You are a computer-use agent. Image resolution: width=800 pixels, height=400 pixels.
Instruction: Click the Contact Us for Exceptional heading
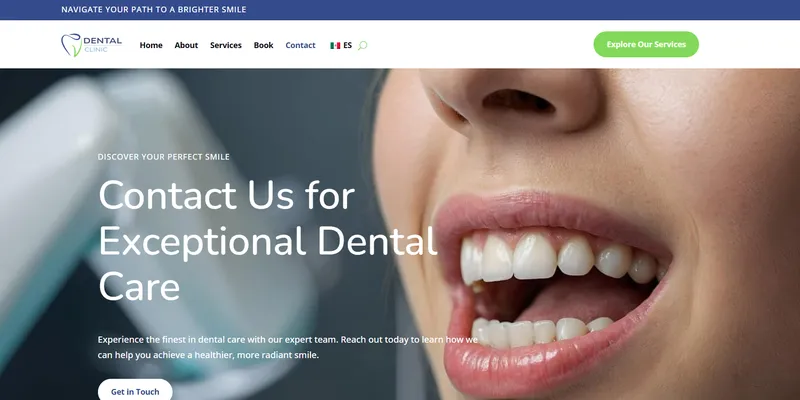click(227, 196)
